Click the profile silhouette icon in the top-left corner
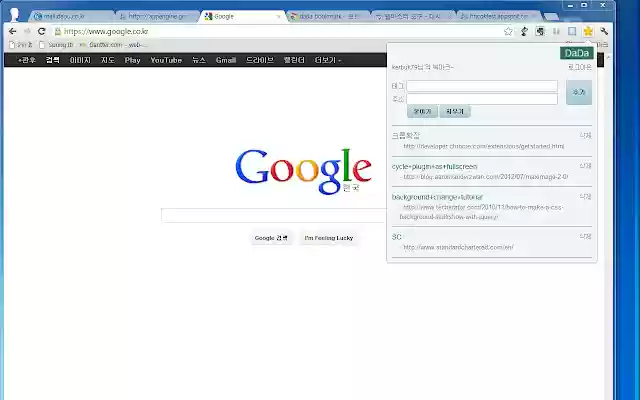This screenshot has height=400, width=640. point(15,14)
